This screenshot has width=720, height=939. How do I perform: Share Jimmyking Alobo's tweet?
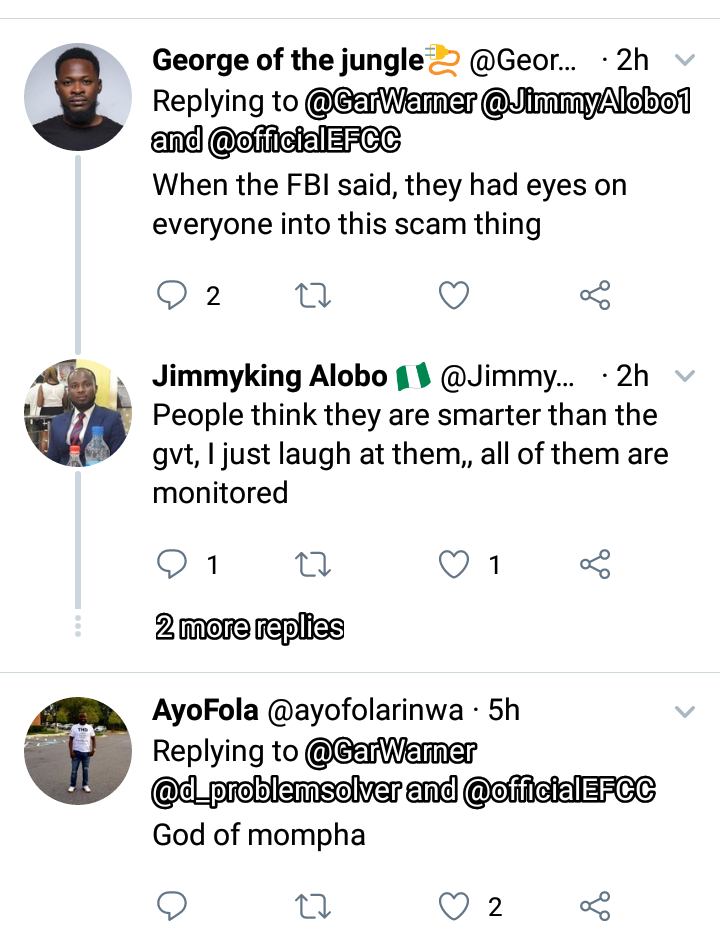tap(595, 565)
